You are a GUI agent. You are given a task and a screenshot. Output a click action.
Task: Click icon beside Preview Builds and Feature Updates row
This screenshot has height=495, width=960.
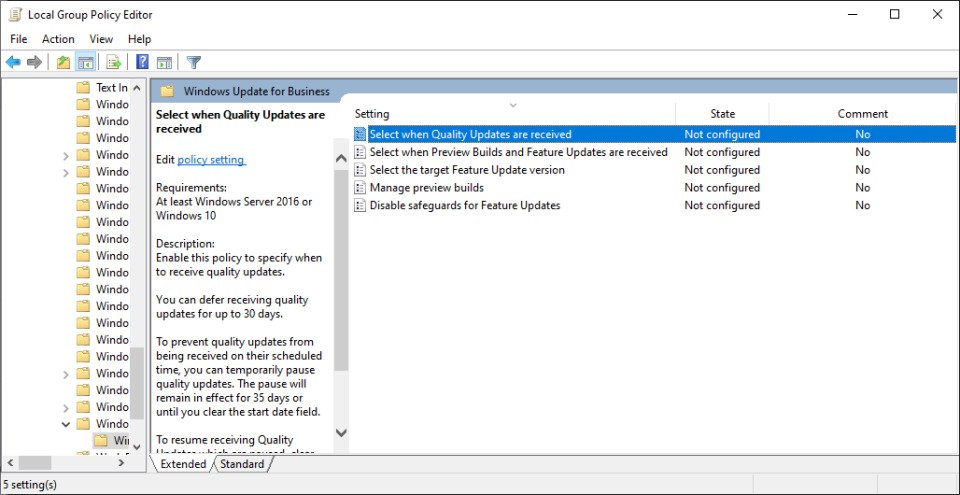click(x=361, y=152)
